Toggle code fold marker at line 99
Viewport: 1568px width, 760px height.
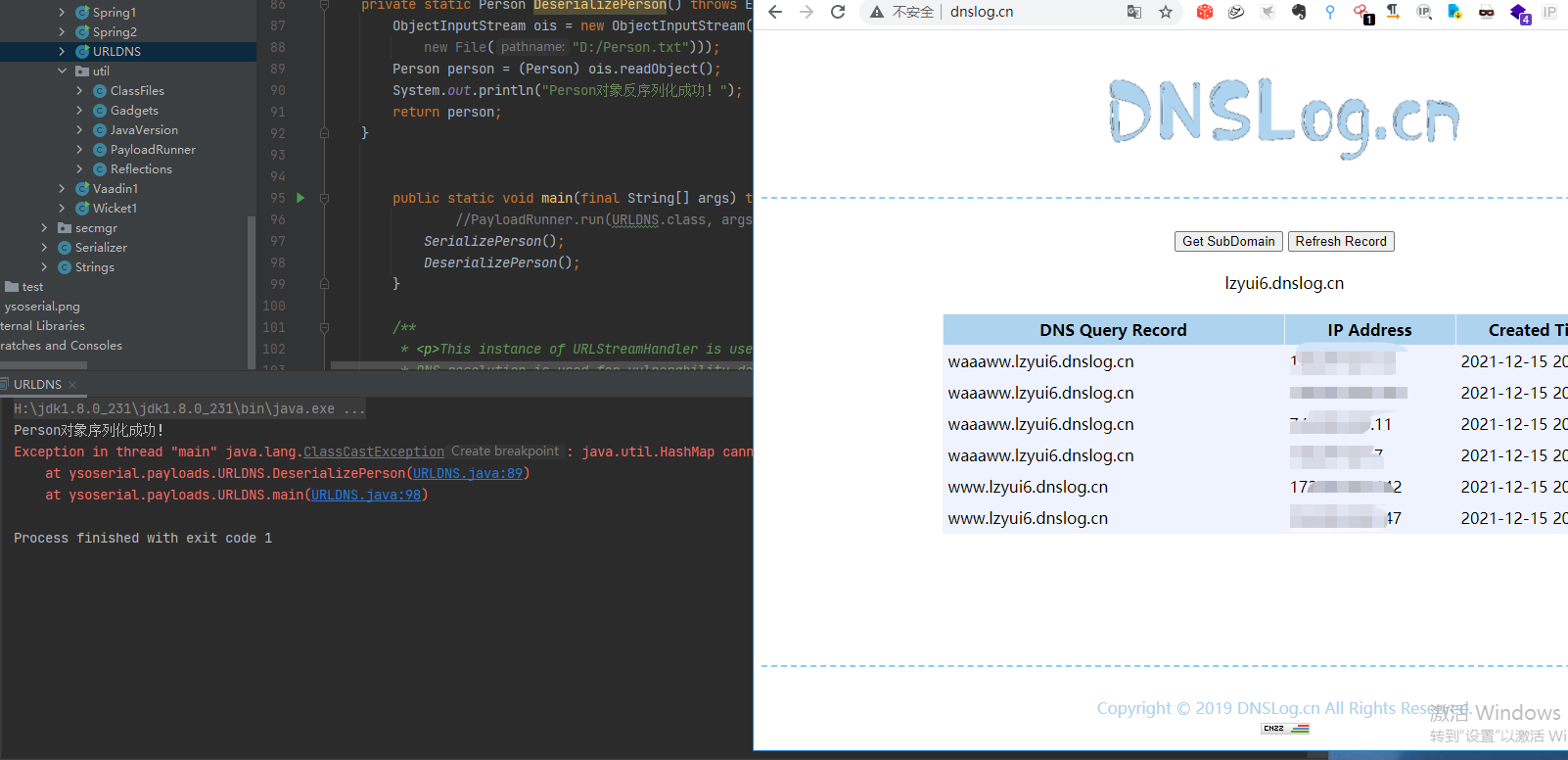pyautogui.click(x=324, y=284)
